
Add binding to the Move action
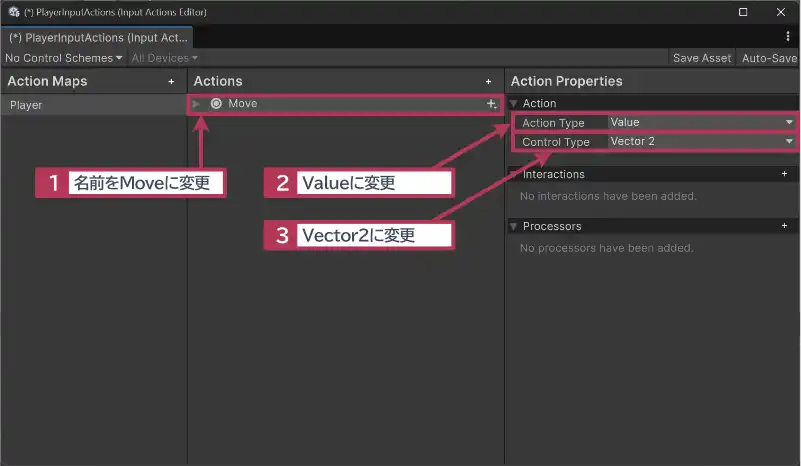[491, 104]
